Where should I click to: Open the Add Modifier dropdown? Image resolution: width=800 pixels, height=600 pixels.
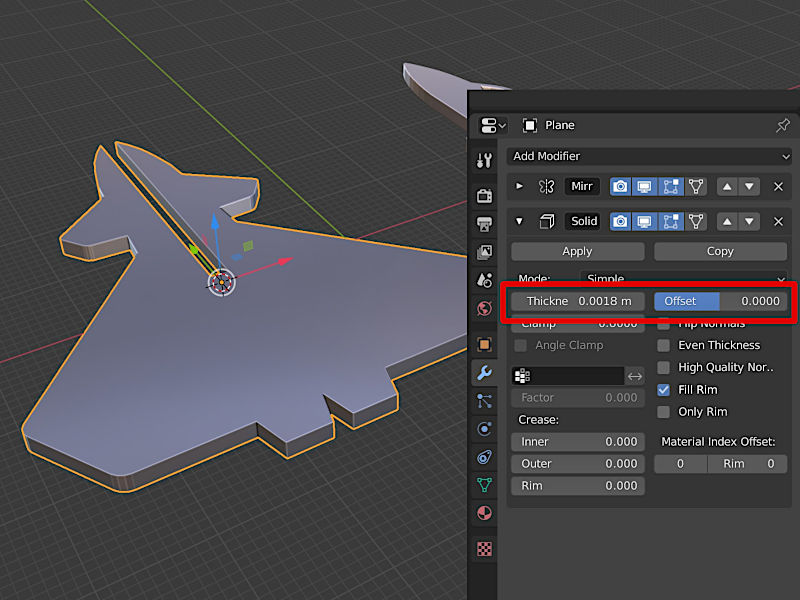[649, 156]
